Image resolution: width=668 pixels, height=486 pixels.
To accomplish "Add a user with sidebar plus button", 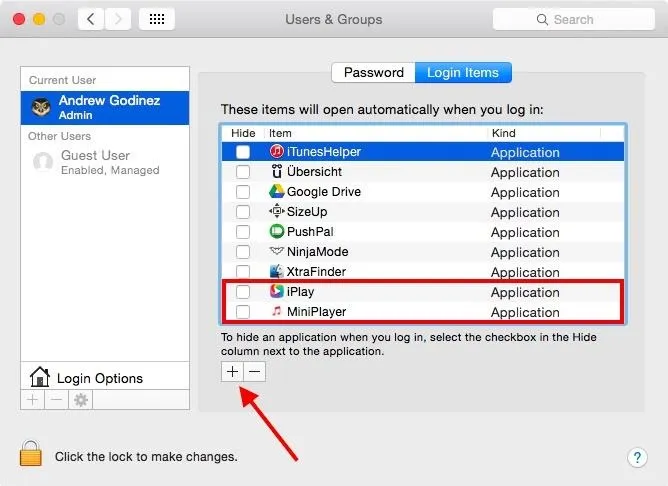I will click(x=33, y=400).
